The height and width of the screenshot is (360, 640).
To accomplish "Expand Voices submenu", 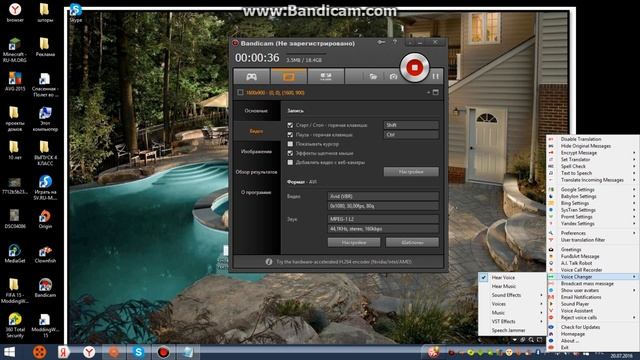I will 512,304.
